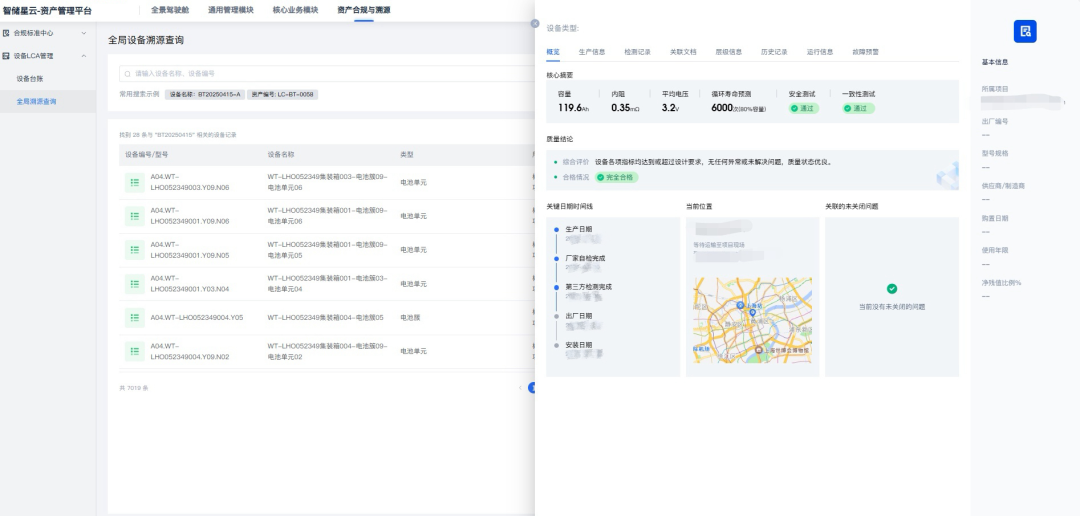Click the current location map thumbnail
Image resolution: width=1080 pixels, height=516 pixels.
coord(752,320)
